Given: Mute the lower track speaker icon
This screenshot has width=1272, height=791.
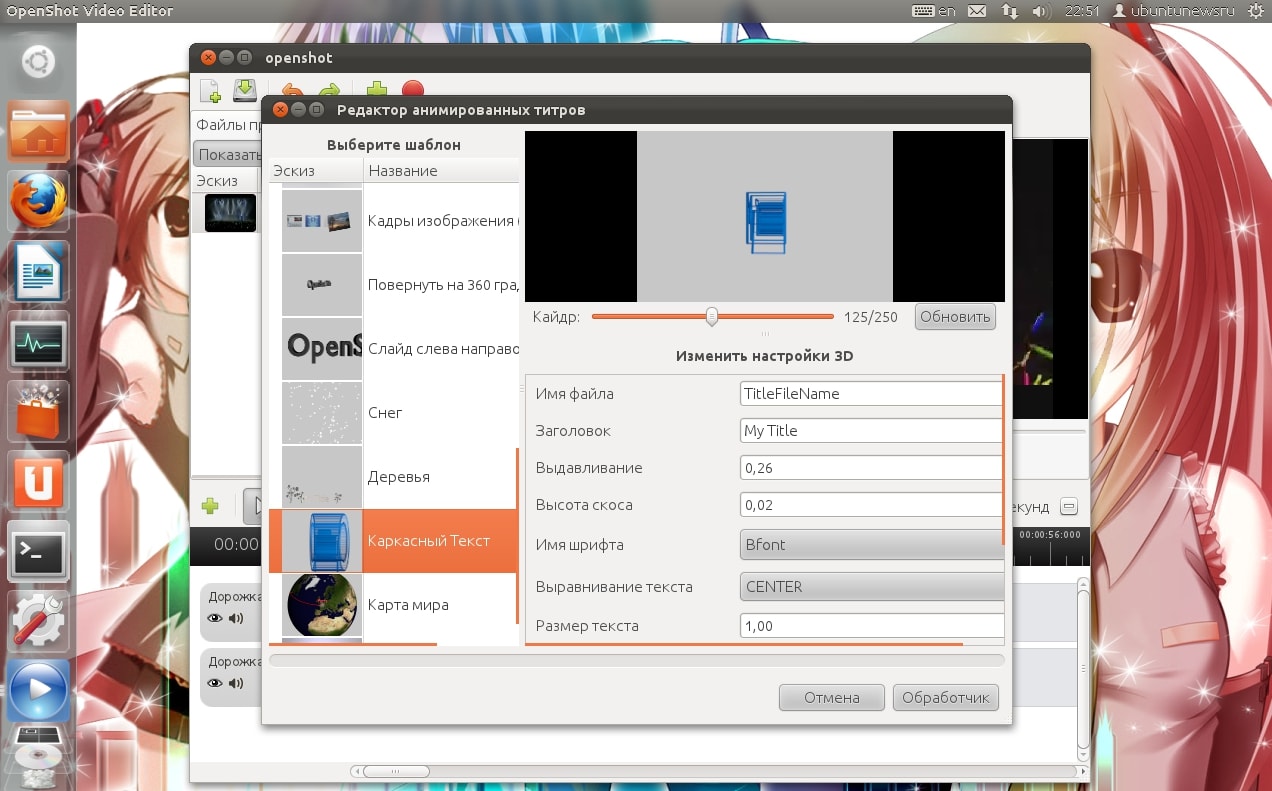Looking at the screenshot, I should [x=236, y=683].
